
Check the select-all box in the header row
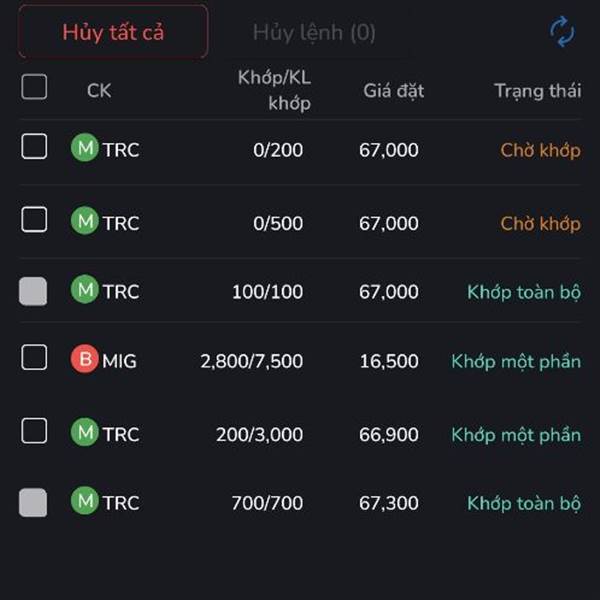34,87
